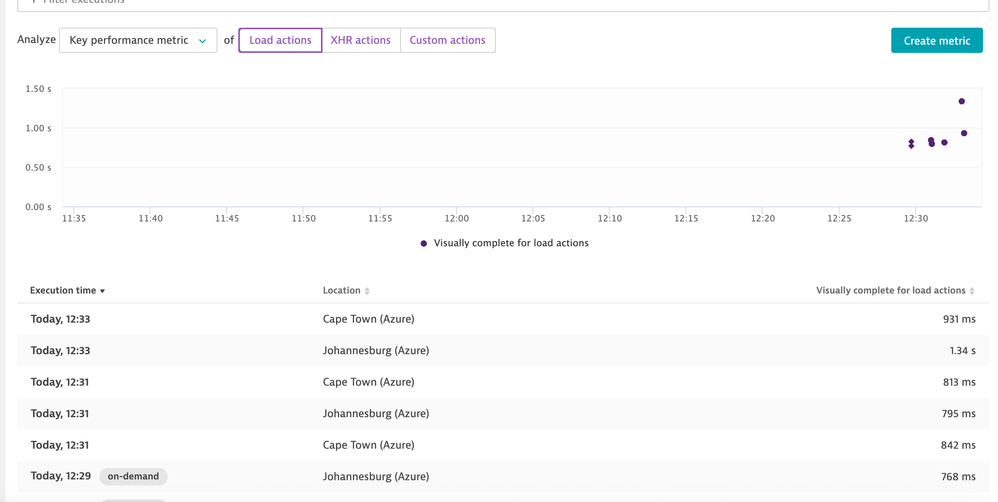Image resolution: width=998 pixels, height=502 pixels.
Task: Click sort icon beside Visually complete header
Action: click(x=972, y=291)
